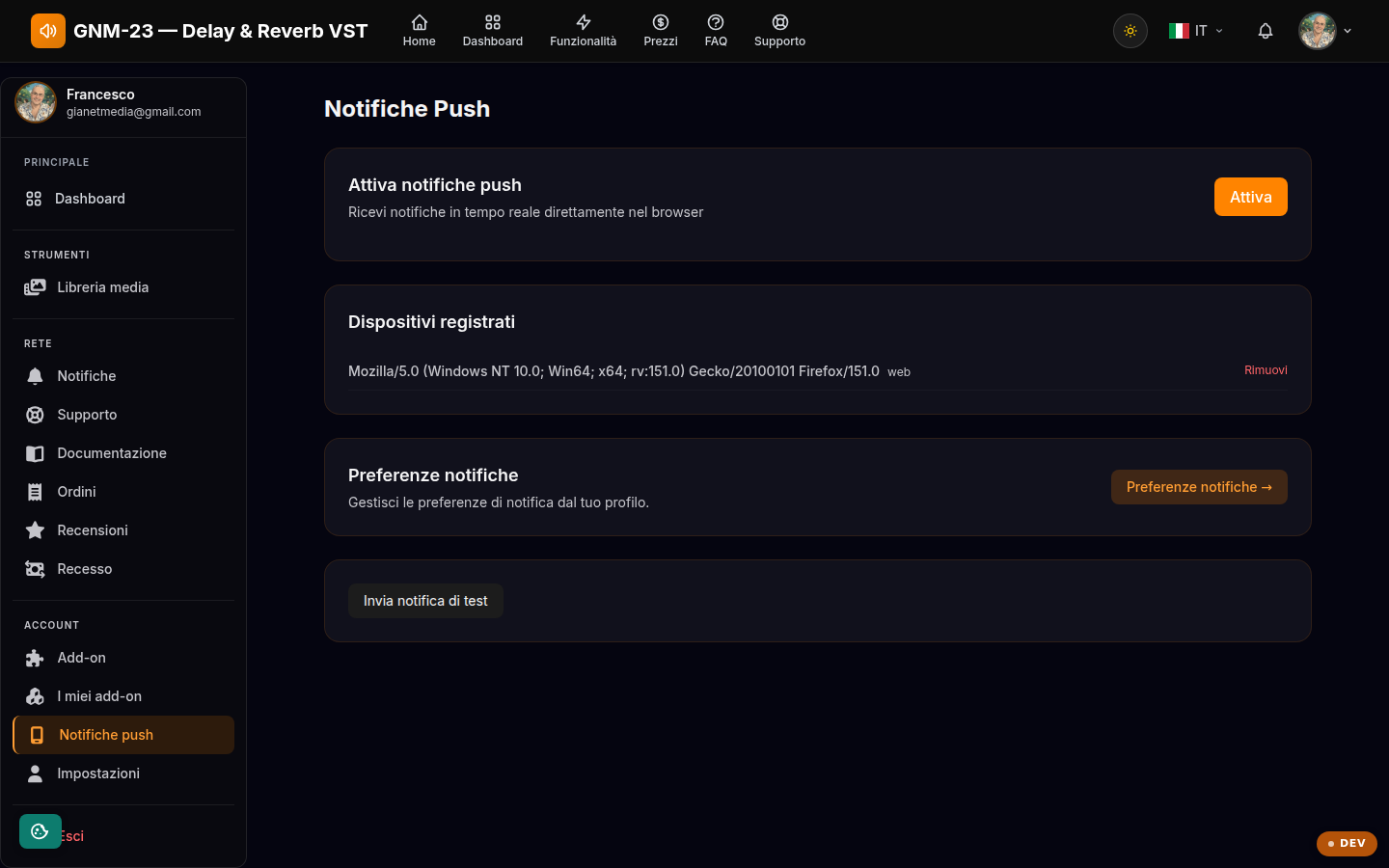1389x868 pixels.
Task: Click the Attiva button
Action: coord(1250,197)
